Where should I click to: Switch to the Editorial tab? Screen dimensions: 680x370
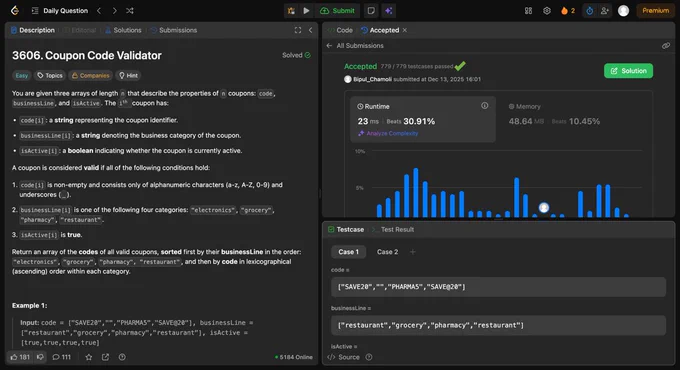(80, 30)
